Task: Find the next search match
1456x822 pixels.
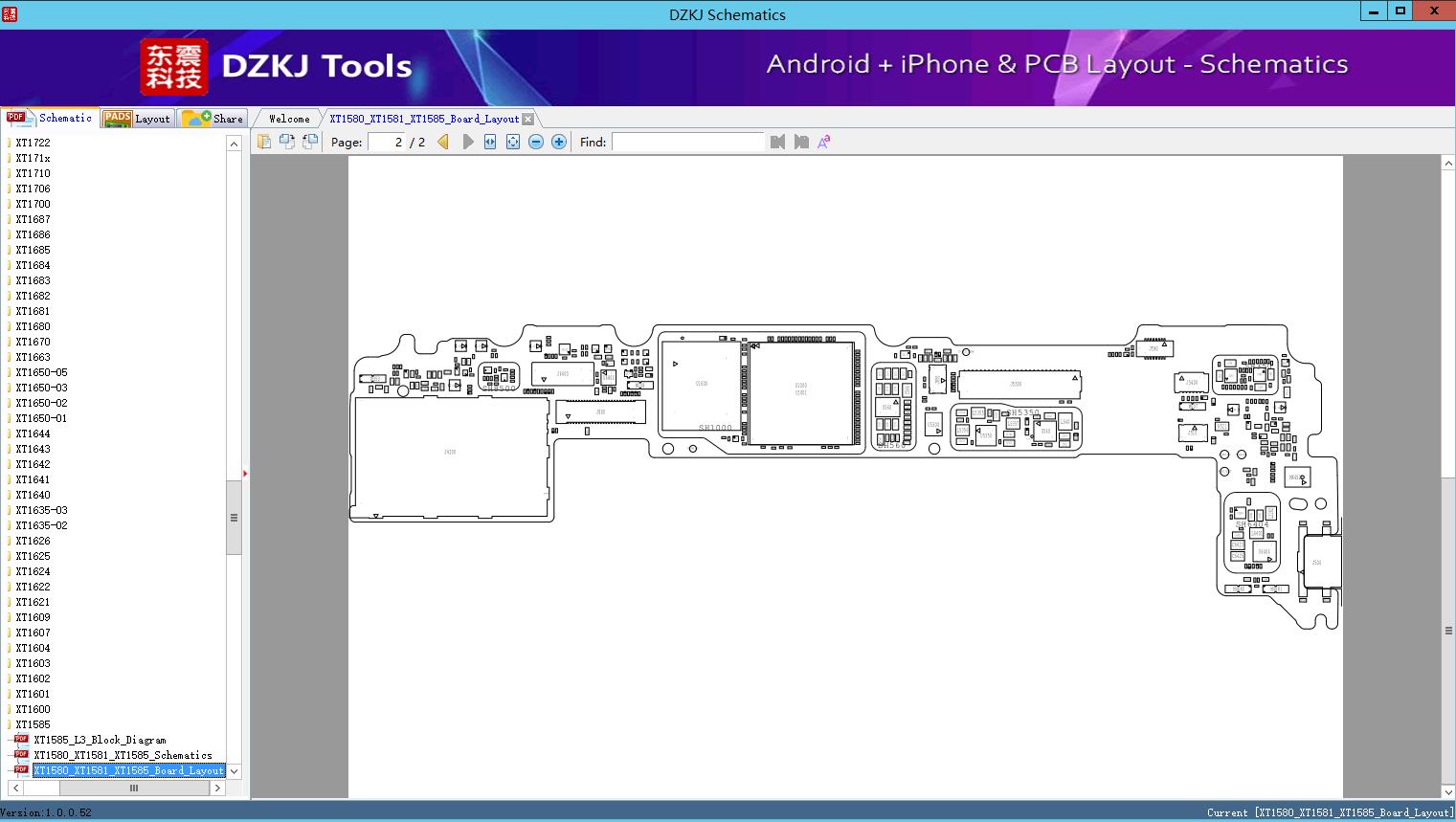Action: 801,142
